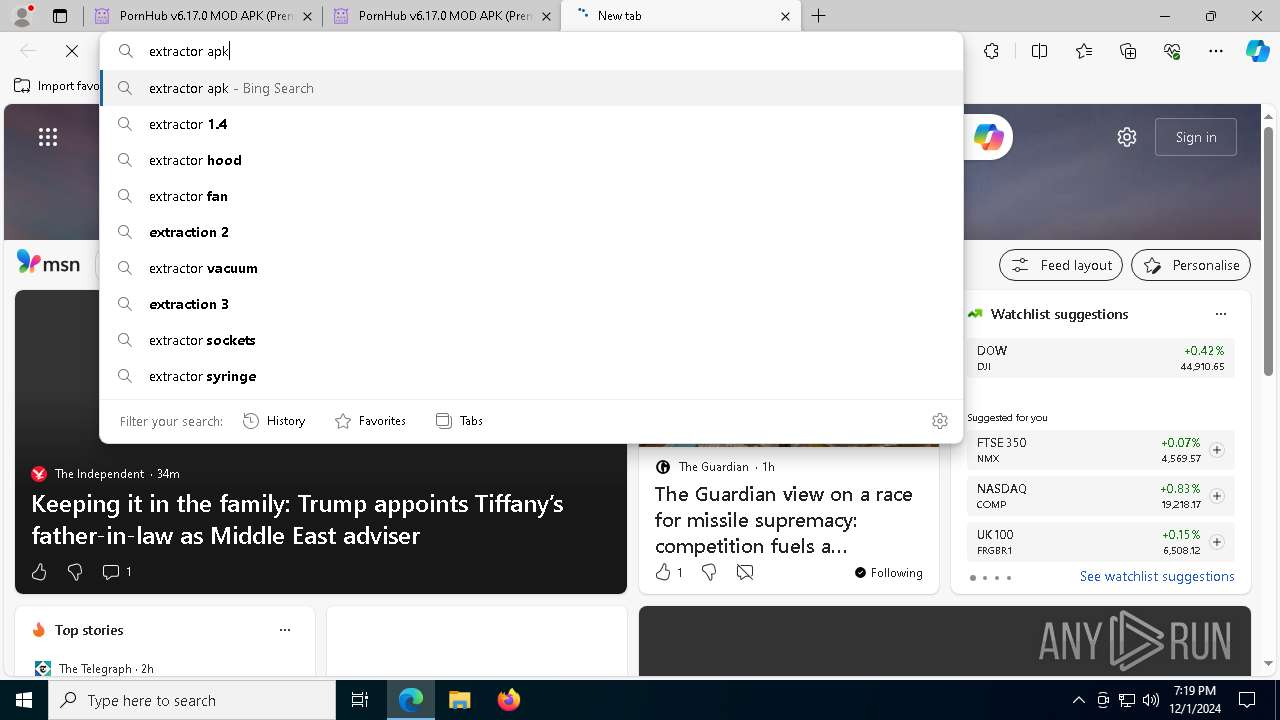Image resolution: width=1280 pixels, height=720 pixels.
Task: Open comments on the Guardian article
Action: coord(745,572)
